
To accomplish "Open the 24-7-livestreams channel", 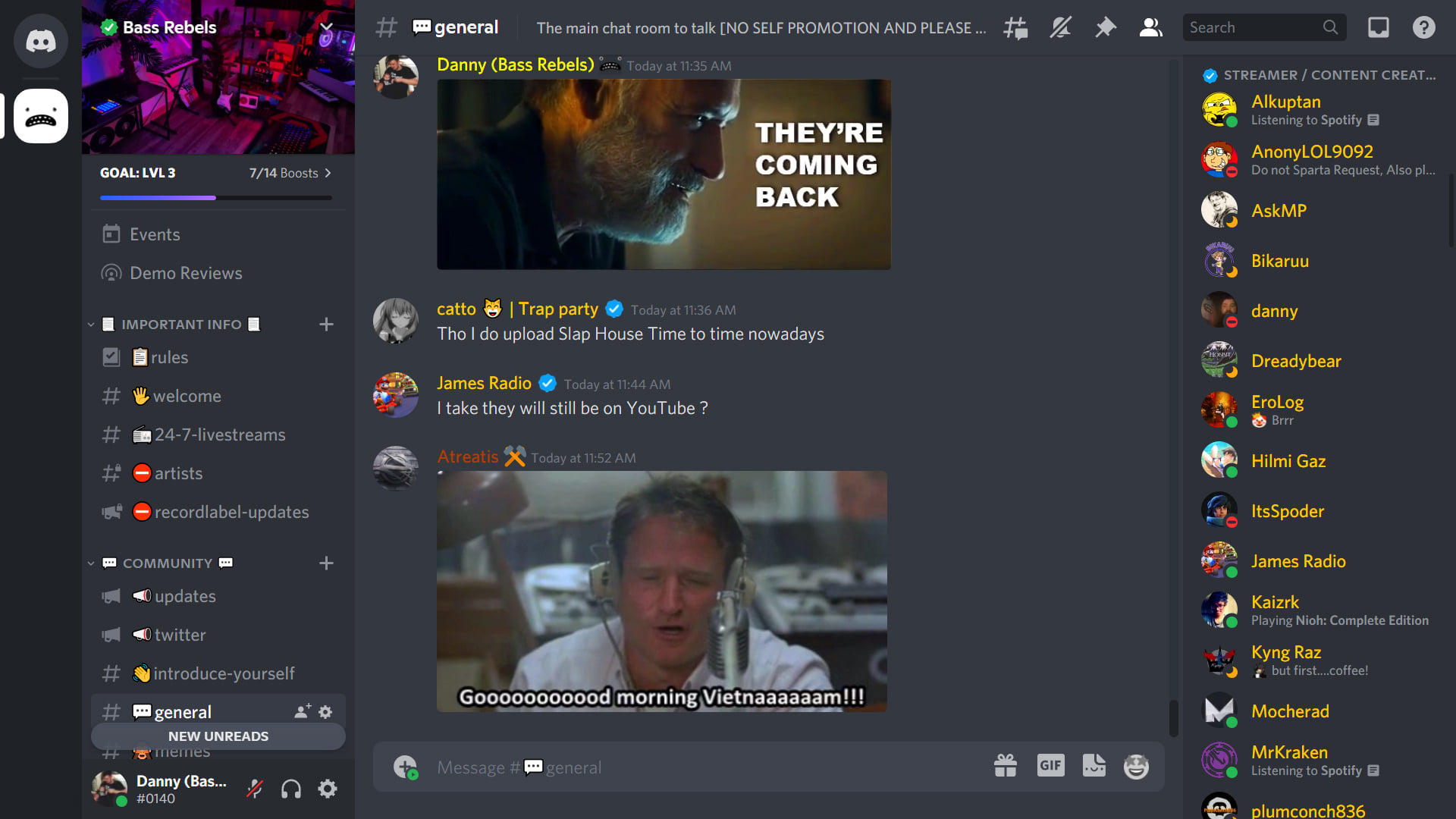I will point(219,435).
